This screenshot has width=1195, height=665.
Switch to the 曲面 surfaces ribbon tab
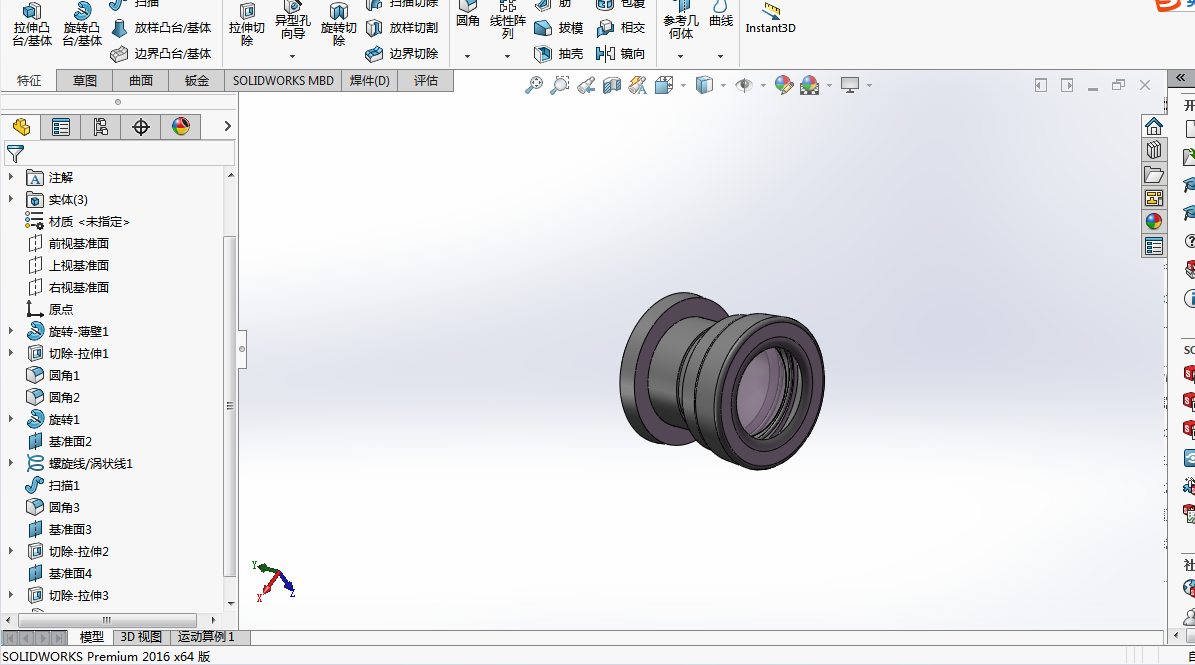140,81
